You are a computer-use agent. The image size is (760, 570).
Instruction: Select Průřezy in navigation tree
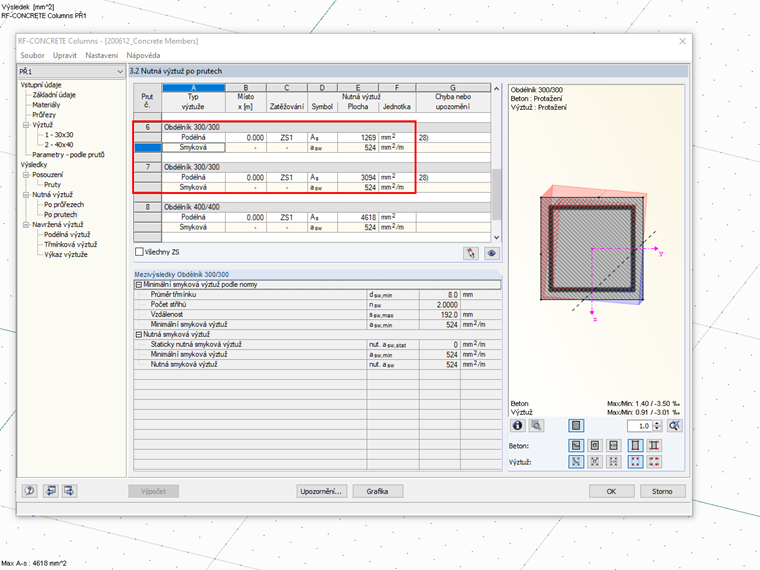pos(44,115)
